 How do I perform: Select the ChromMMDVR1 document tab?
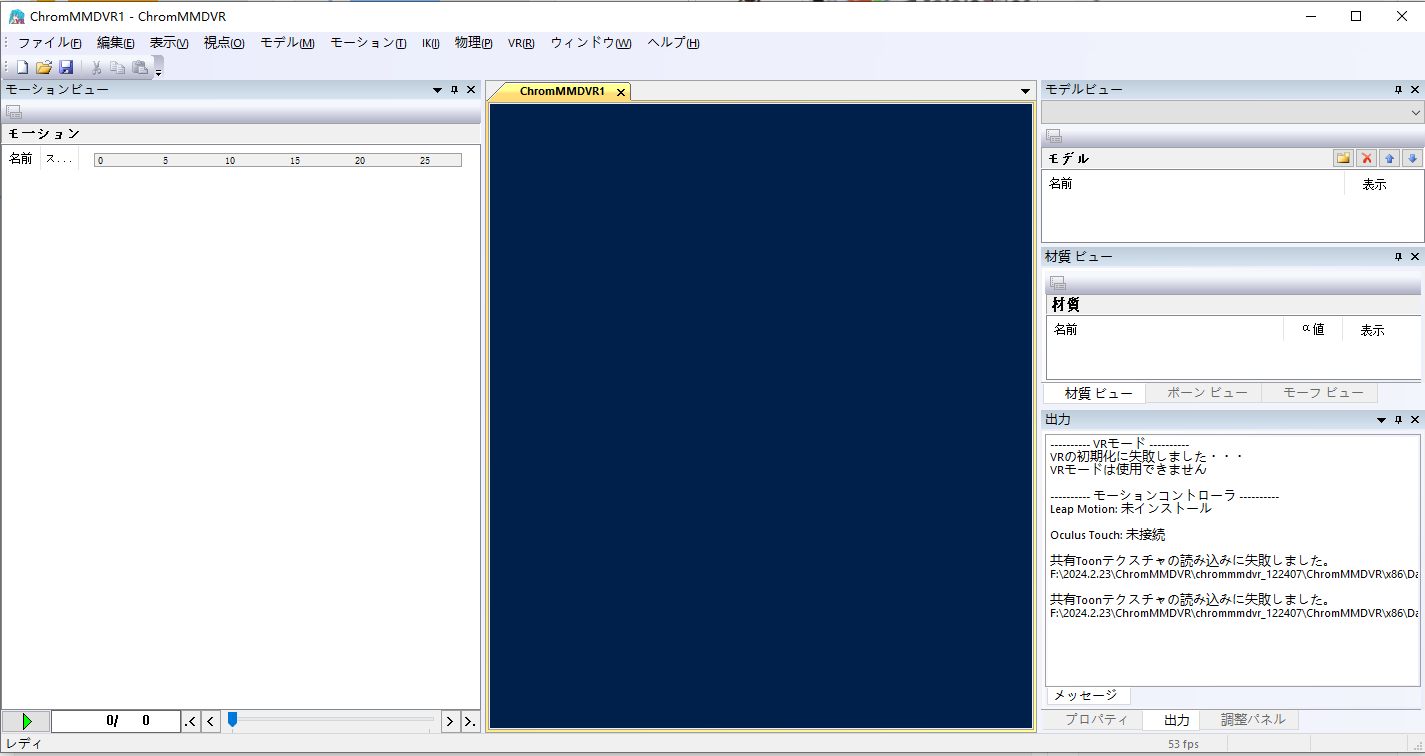click(x=562, y=91)
